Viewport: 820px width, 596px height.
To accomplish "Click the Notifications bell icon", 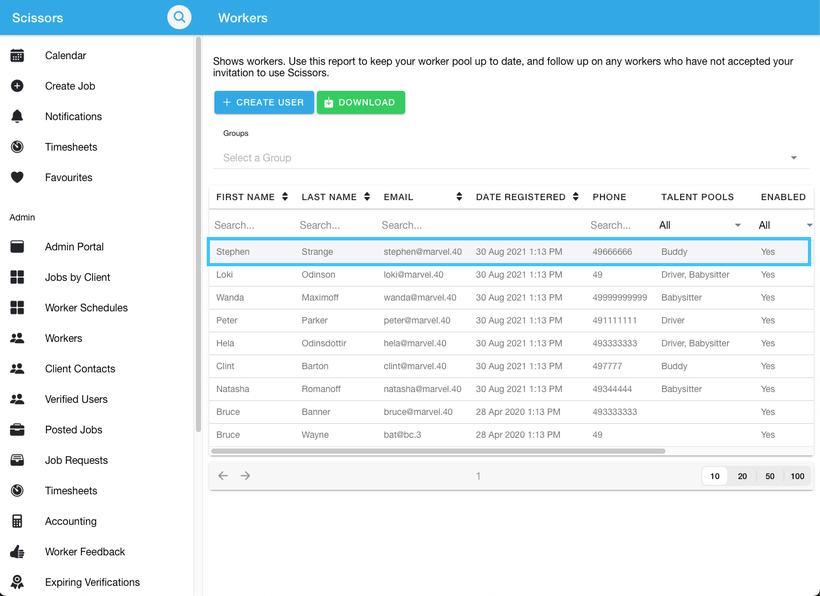I will (x=17, y=117).
